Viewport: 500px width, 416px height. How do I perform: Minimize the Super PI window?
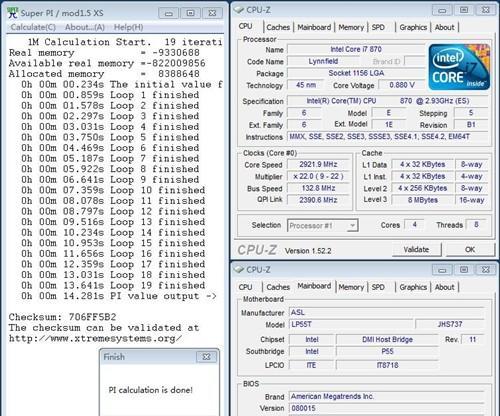(169, 13)
